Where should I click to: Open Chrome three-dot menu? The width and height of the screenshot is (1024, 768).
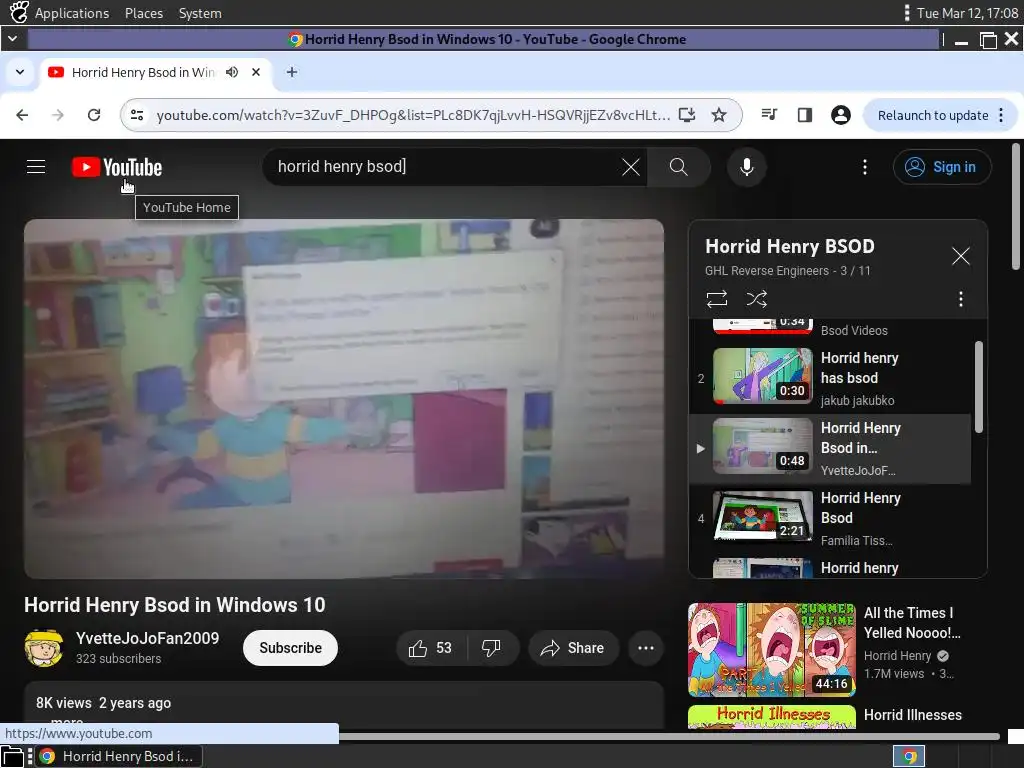click(x=1001, y=116)
